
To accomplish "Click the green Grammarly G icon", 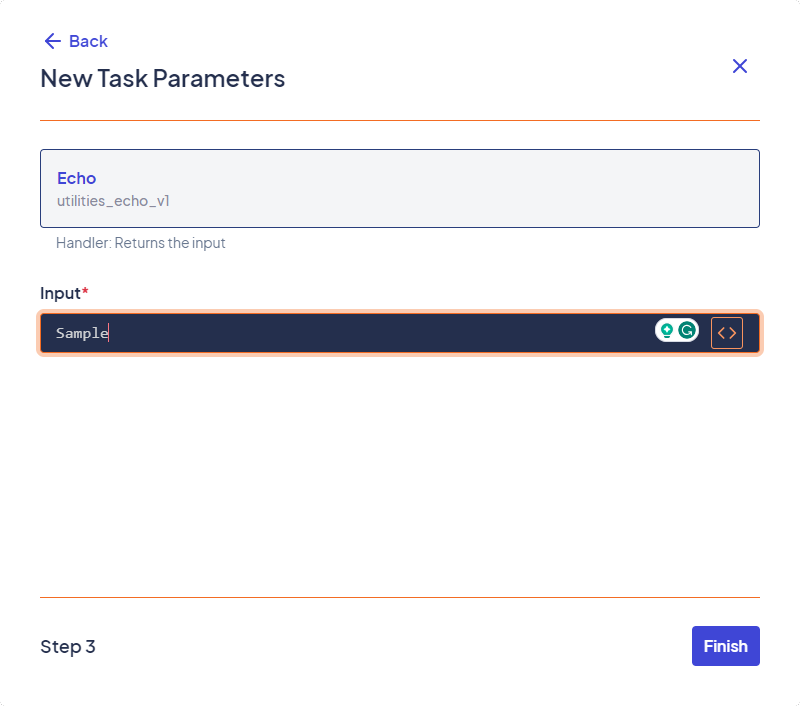I will 687,331.
